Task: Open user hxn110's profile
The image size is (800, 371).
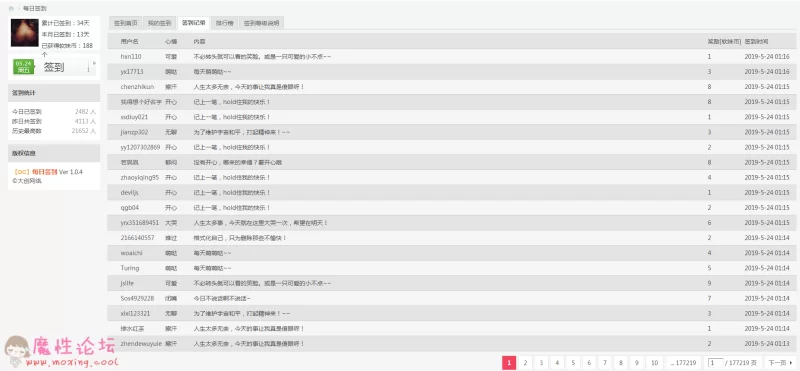Action: (131, 57)
